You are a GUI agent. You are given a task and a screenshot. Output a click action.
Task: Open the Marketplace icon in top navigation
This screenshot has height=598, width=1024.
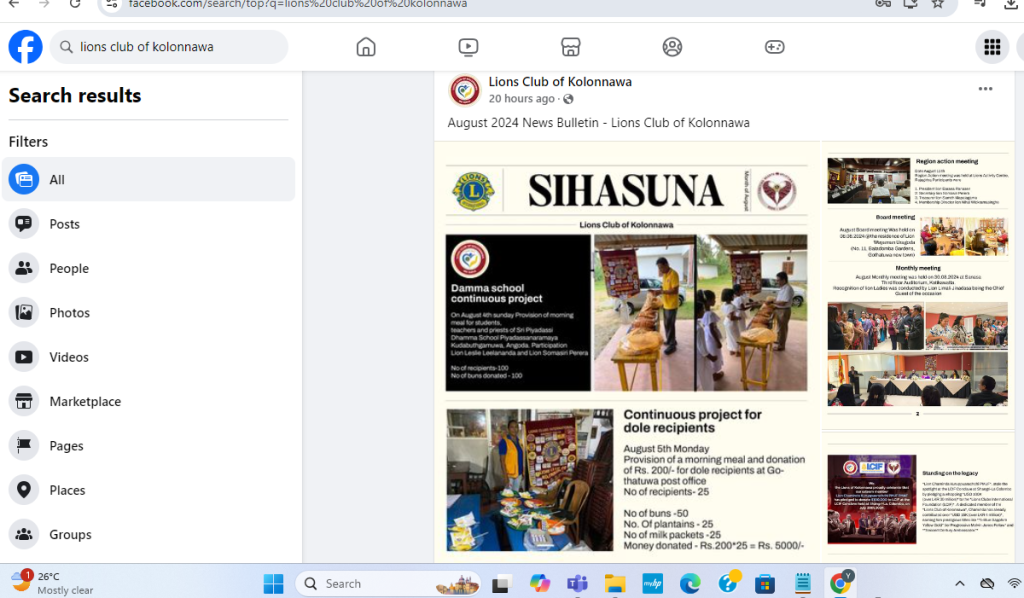[571, 47]
